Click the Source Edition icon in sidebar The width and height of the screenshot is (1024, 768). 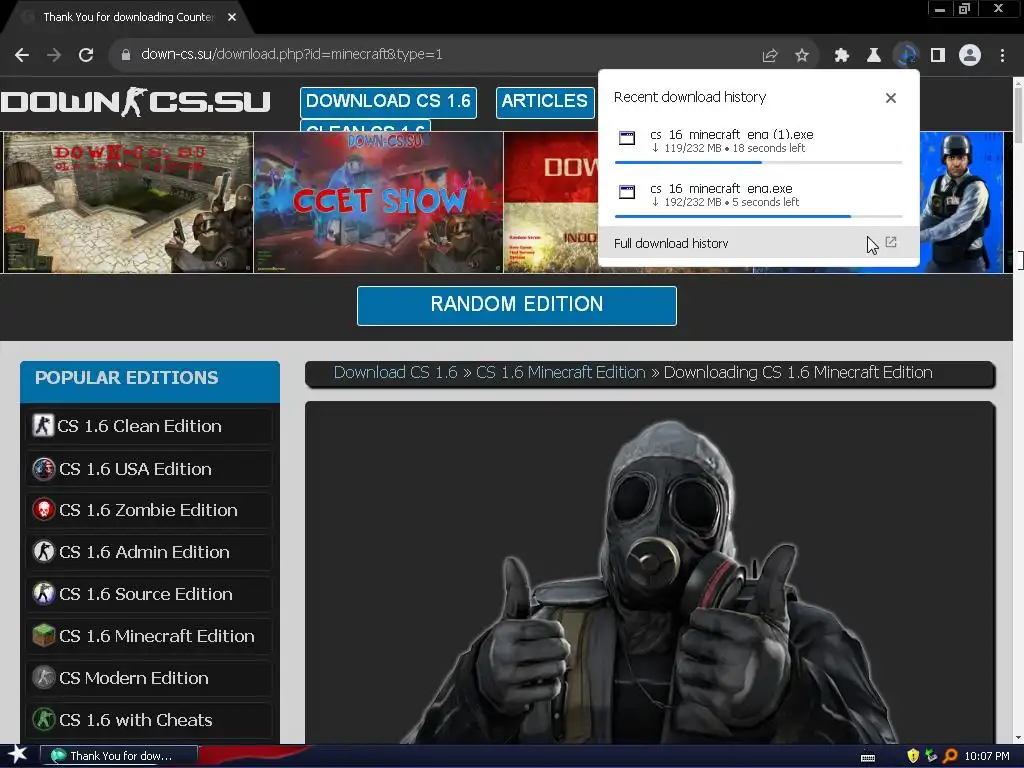pos(43,593)
